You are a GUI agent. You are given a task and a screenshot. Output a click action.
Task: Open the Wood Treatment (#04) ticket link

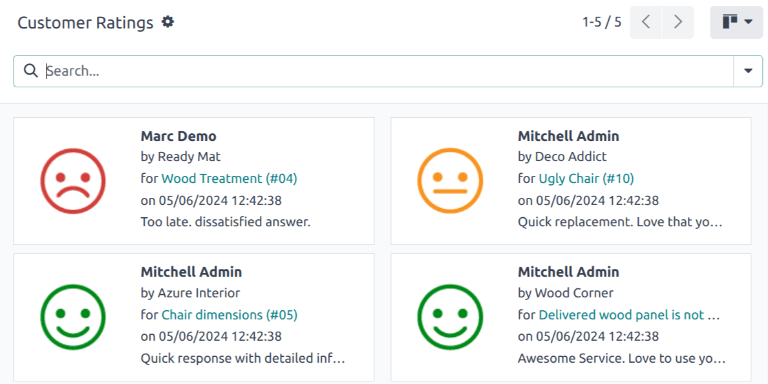(229, 179)
